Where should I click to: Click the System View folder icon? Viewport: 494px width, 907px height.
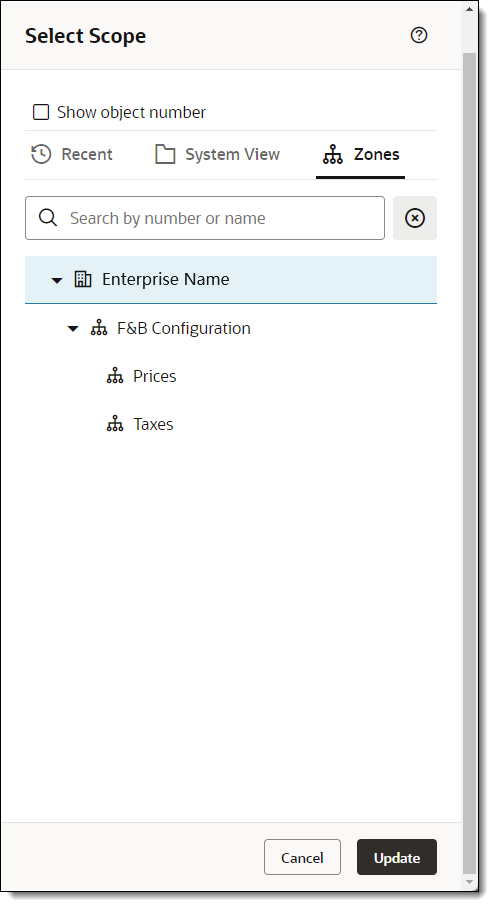[165, 154]
